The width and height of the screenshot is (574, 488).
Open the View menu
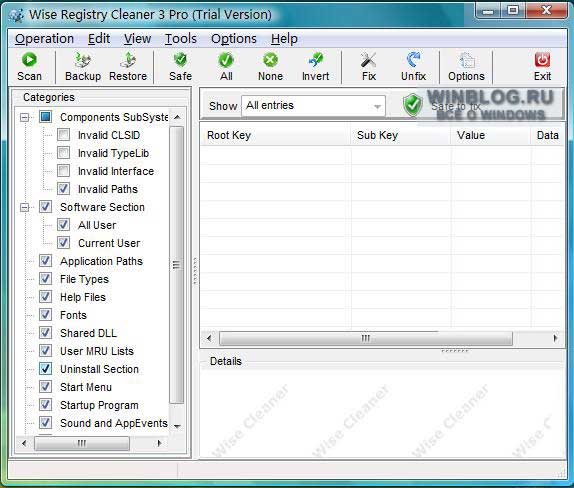point(137,38)
